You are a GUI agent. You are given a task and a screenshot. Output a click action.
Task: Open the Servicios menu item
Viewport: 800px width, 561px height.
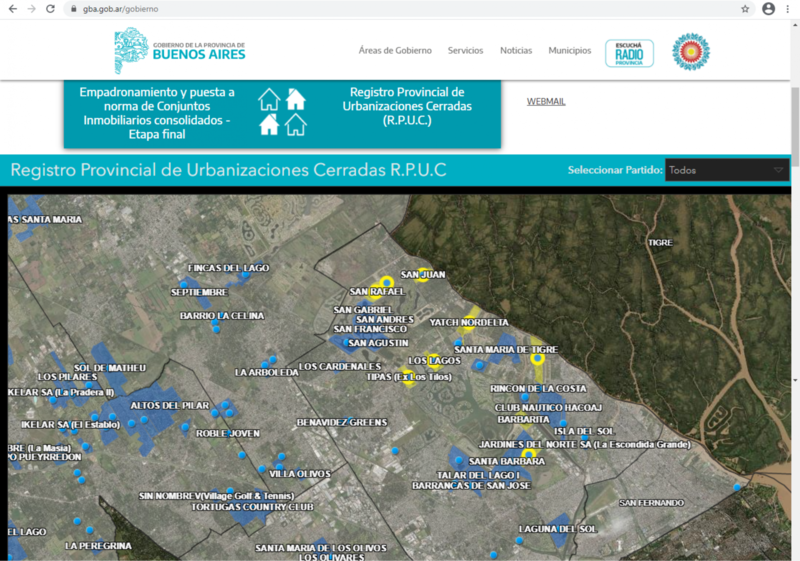point(465,51)
